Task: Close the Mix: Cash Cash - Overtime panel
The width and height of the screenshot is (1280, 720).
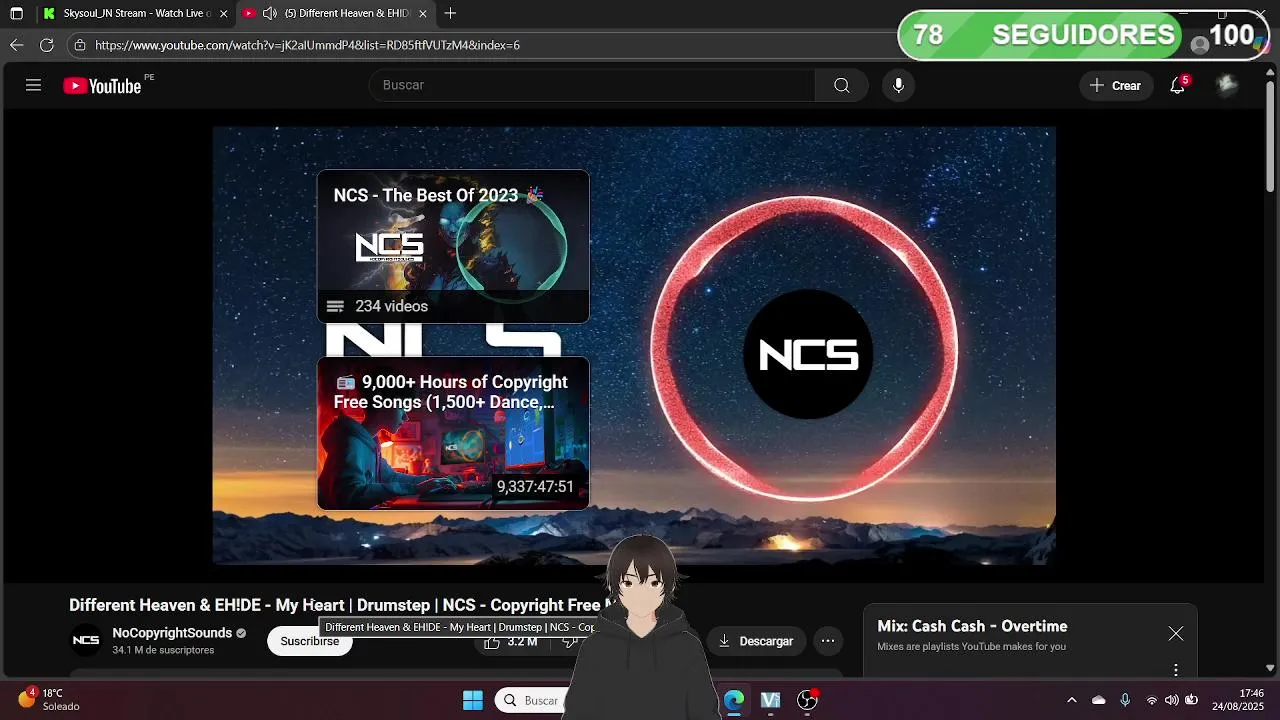Action: pyautogui.click(x=1176, y=634)
